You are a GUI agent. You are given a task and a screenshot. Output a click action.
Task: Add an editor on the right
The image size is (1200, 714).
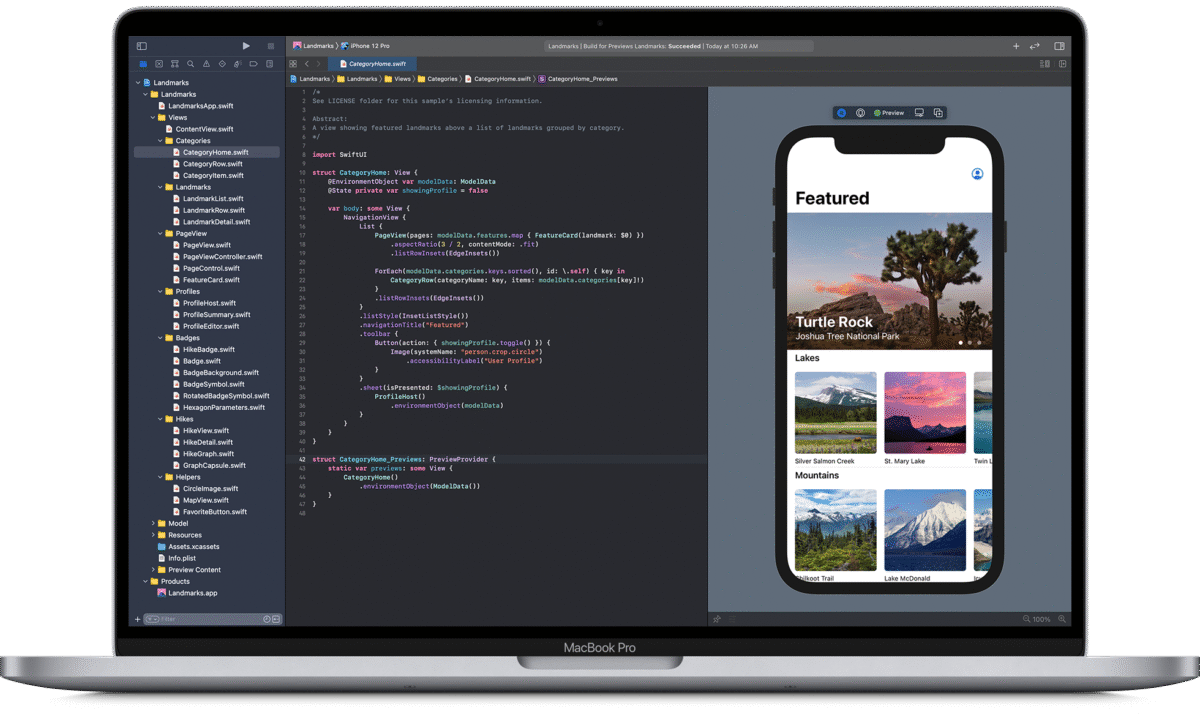click(x=1062, y=63)
